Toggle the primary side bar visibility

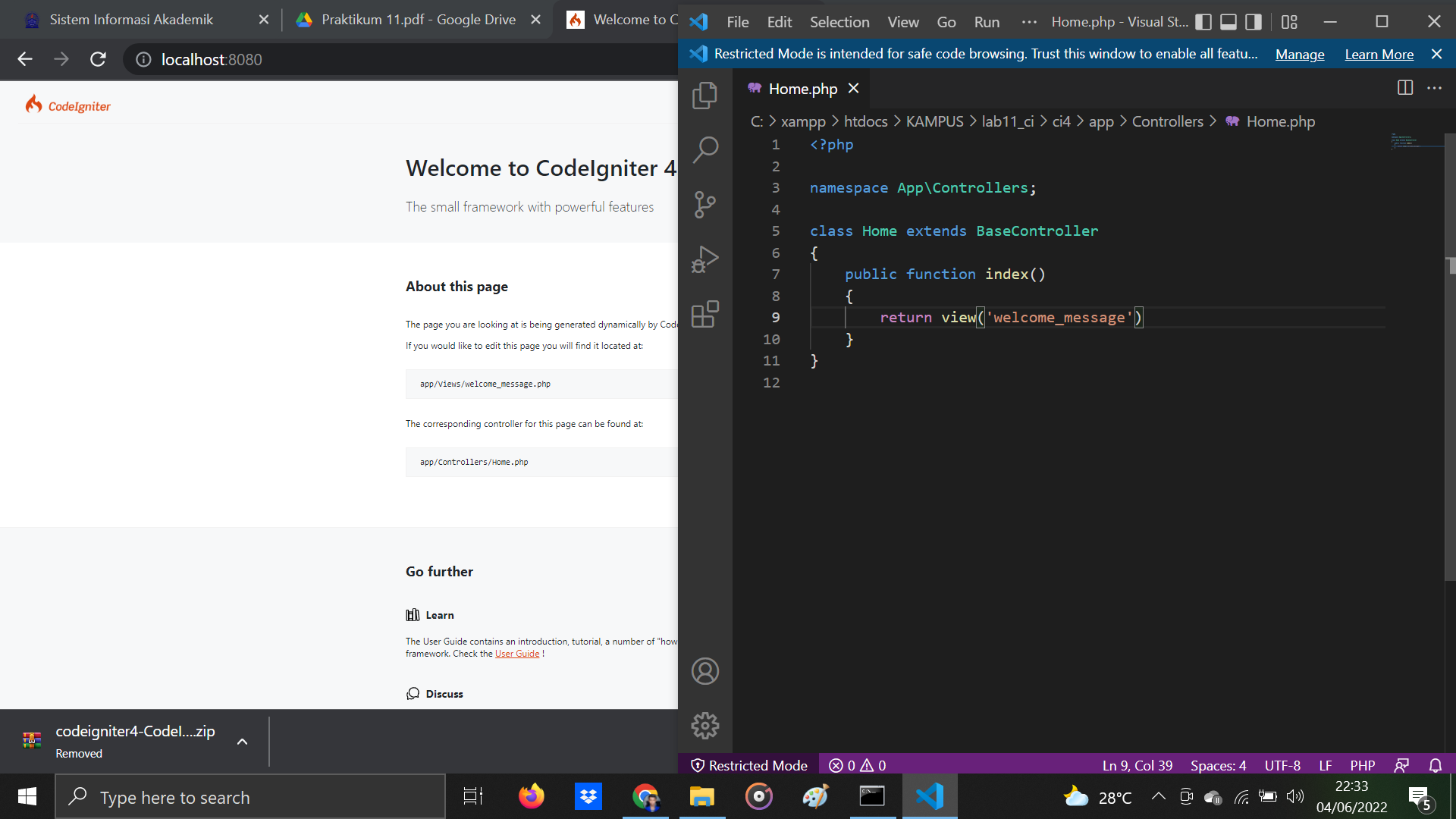1203,22
